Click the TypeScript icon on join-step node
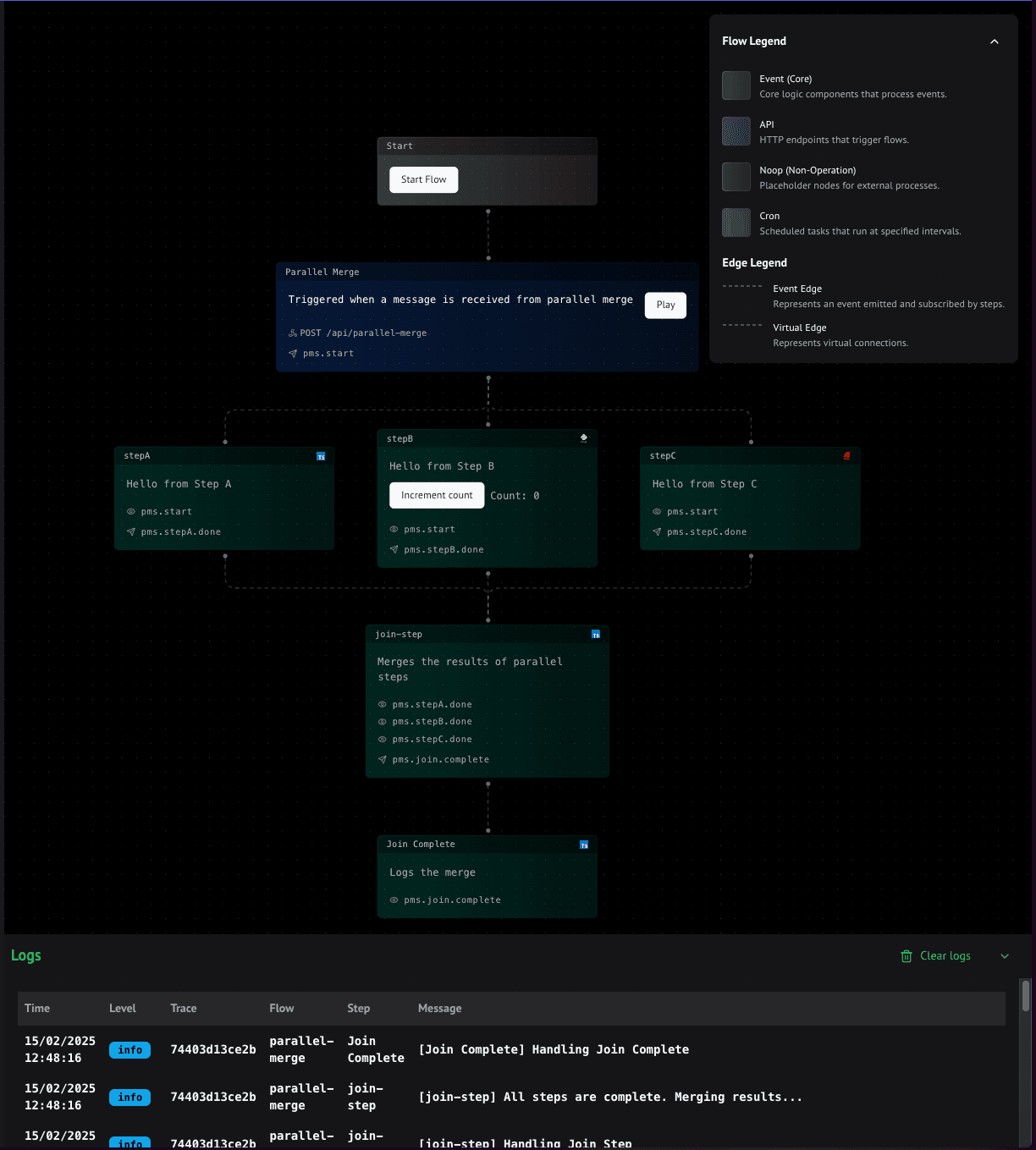 (x=596, y=635)
